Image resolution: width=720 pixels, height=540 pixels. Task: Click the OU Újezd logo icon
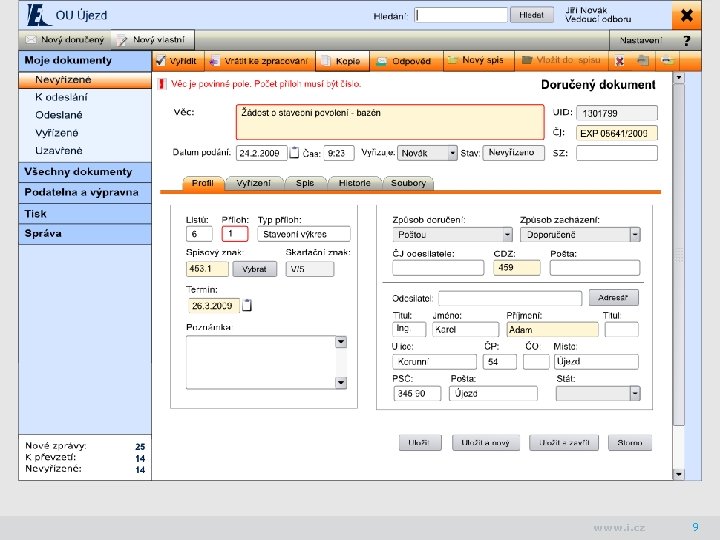(37, 15)
